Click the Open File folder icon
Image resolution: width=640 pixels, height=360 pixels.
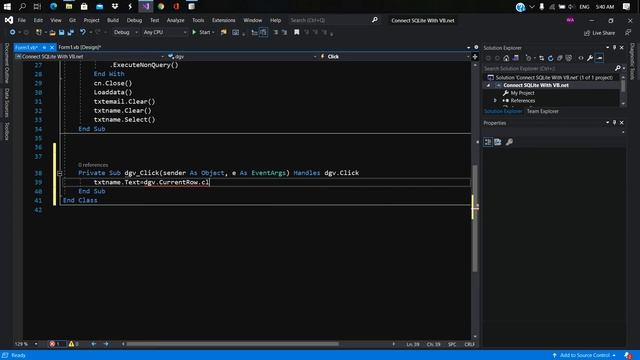(x=52, y=32)
